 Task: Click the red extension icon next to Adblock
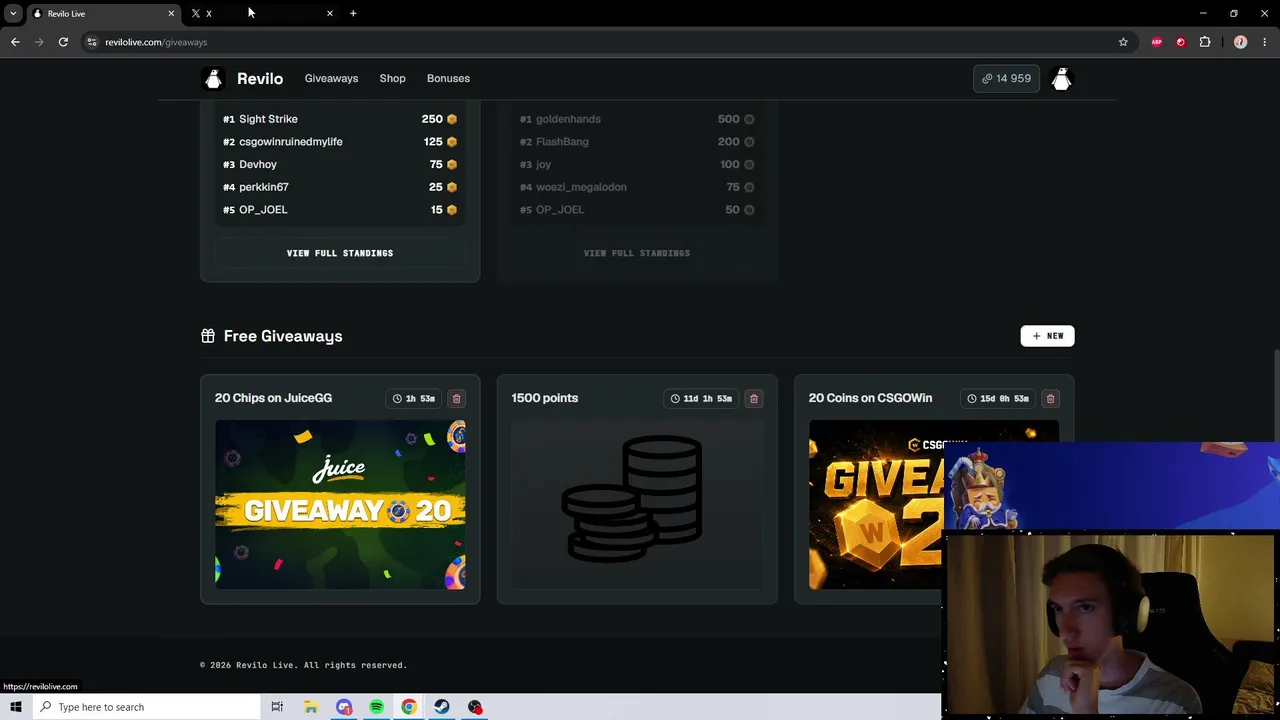pyautogui.click(x=1181, y=42)
